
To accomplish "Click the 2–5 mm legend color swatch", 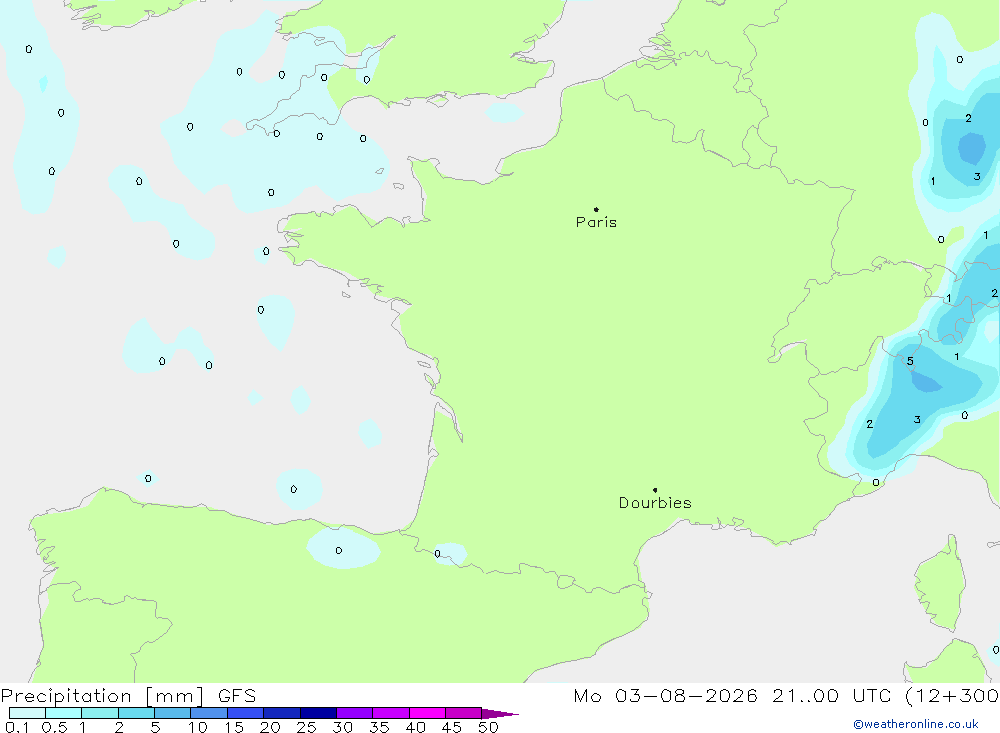I will [136, 713].
